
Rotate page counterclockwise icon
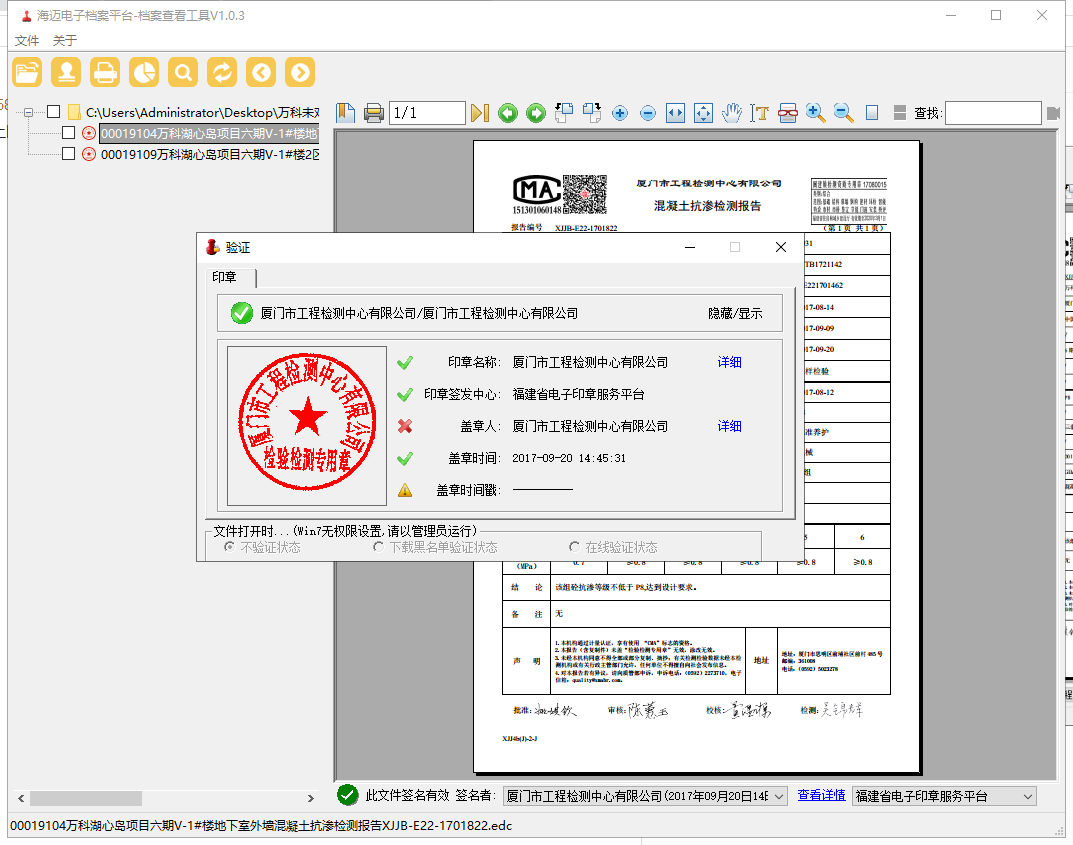(x=564, y=113)
